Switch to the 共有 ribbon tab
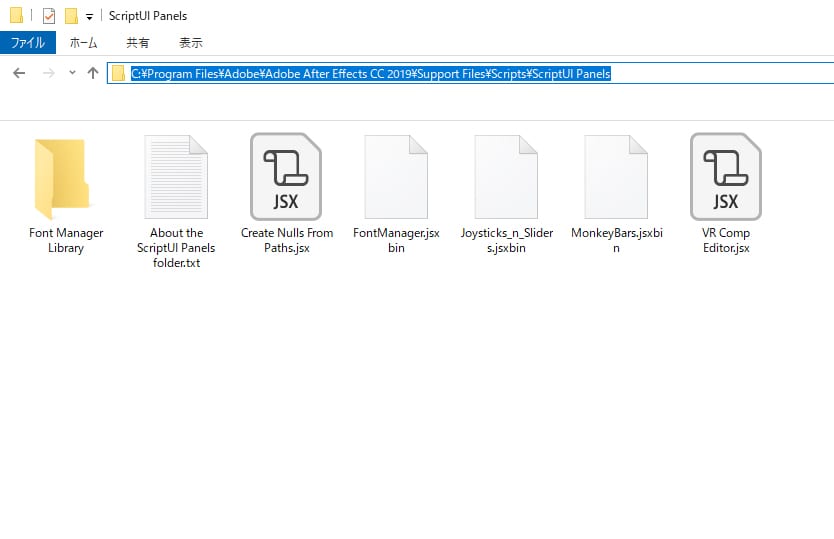This screenshot has height=539, width=834. (x=138, y=43)
